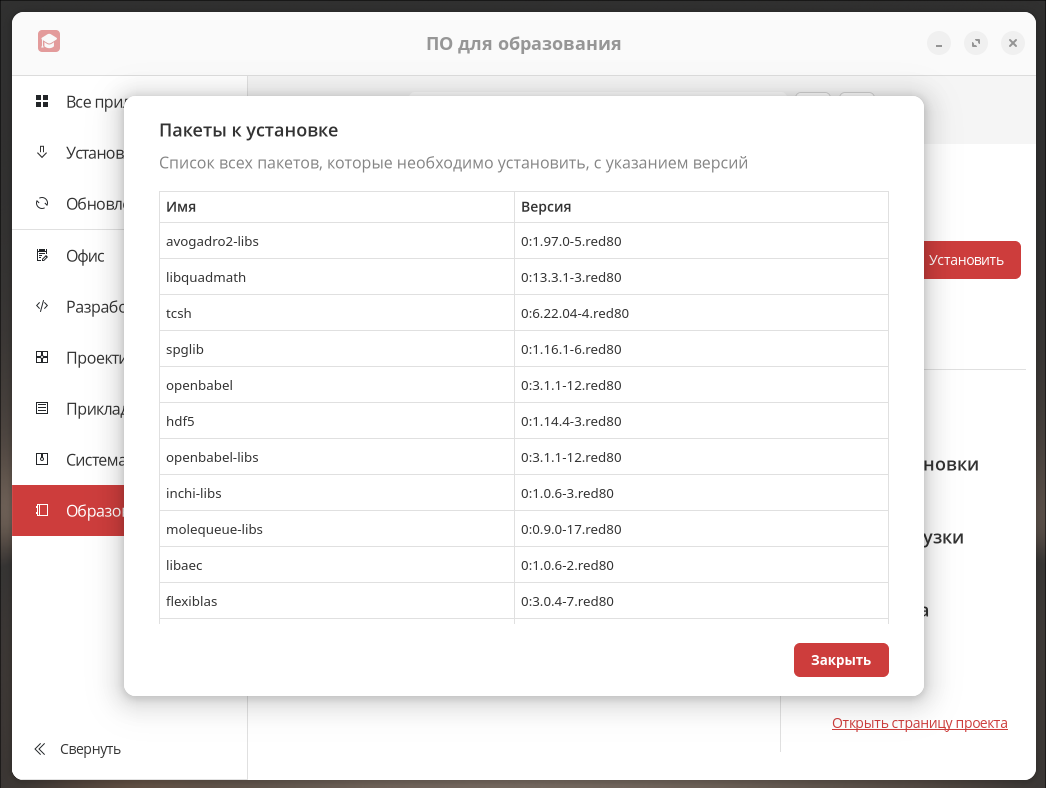Click the system category icon in sidebar

pyautogui.click(x=42, y=459)
